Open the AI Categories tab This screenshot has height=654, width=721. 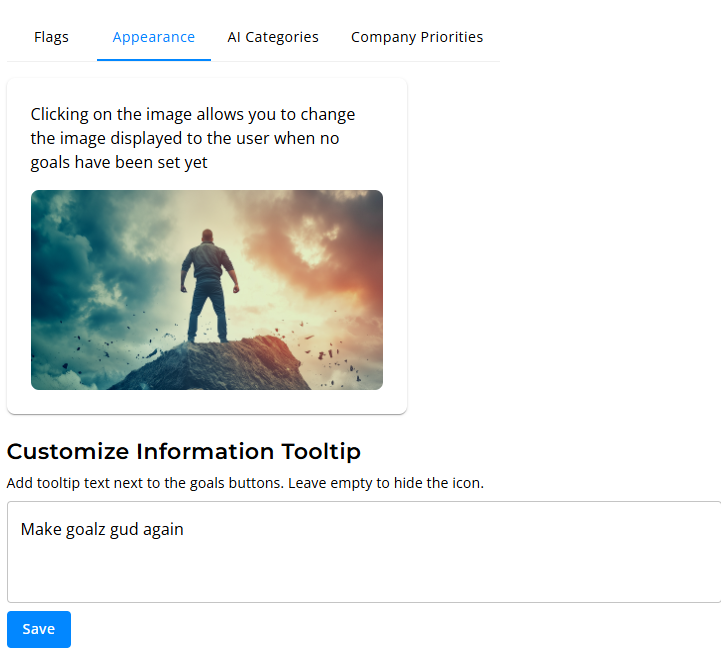coord(273,37)
